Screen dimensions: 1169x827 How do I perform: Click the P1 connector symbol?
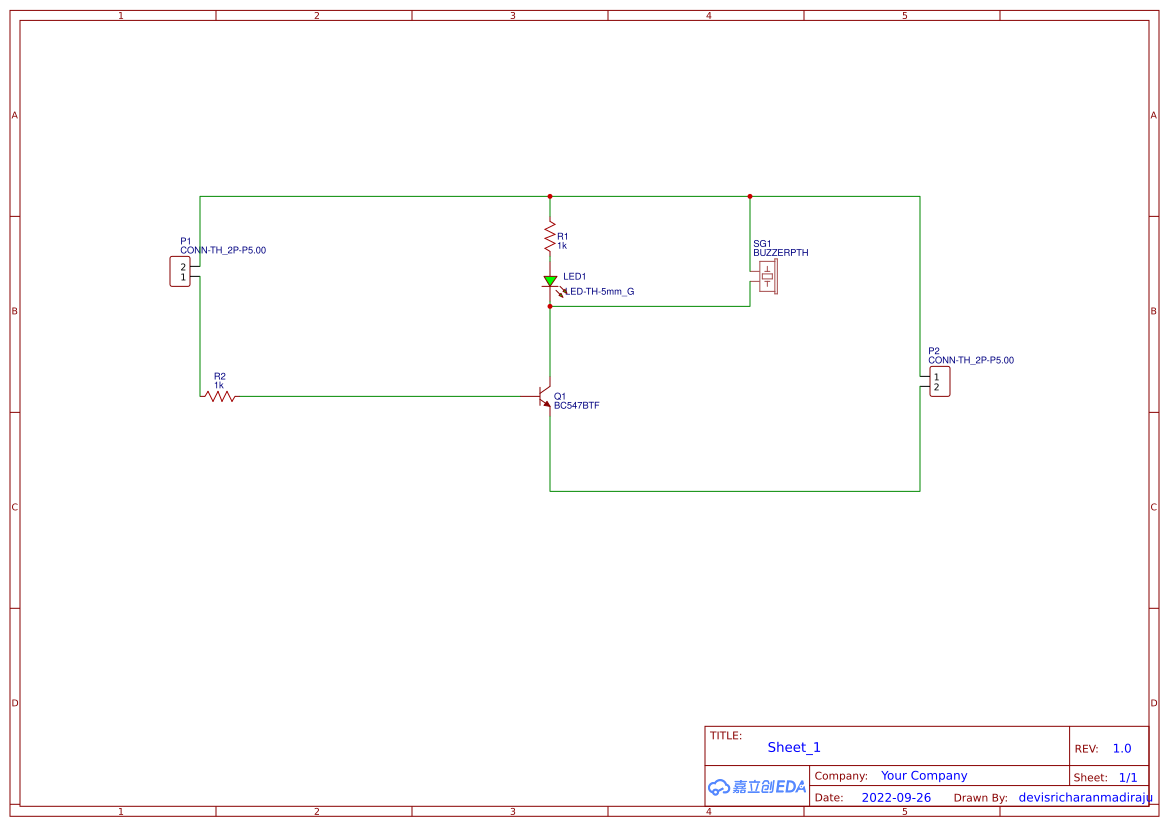point(179,269)
